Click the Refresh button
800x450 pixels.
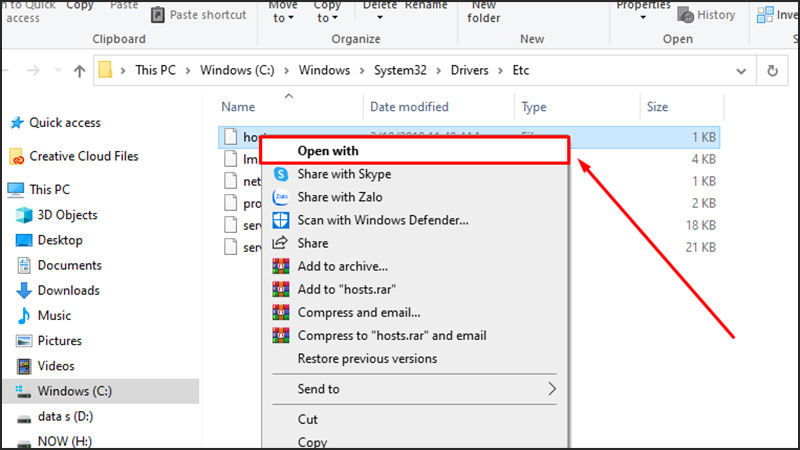pyautogui.click(x=772, y=71)
